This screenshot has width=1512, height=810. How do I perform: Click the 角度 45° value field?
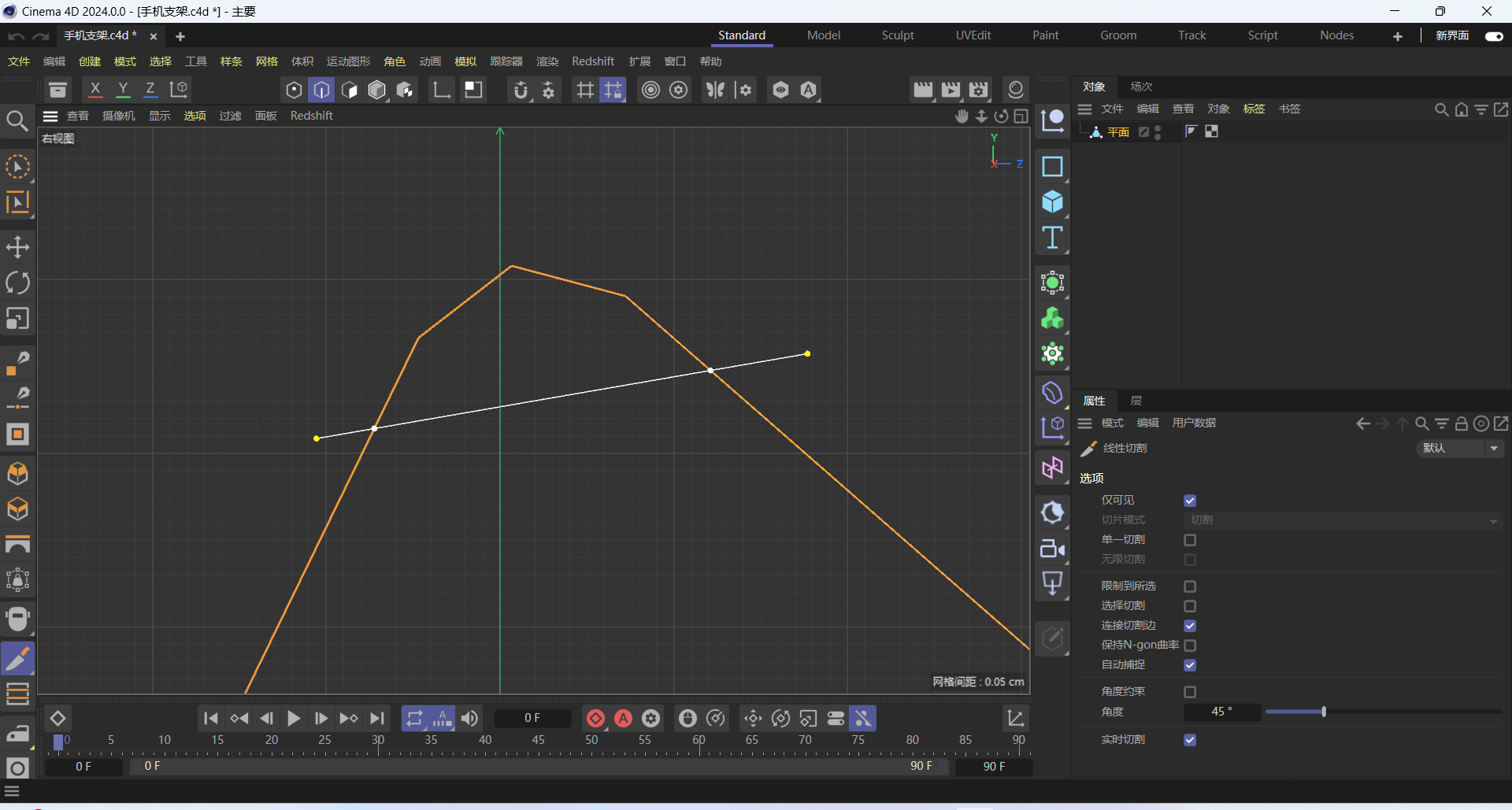1221,712
